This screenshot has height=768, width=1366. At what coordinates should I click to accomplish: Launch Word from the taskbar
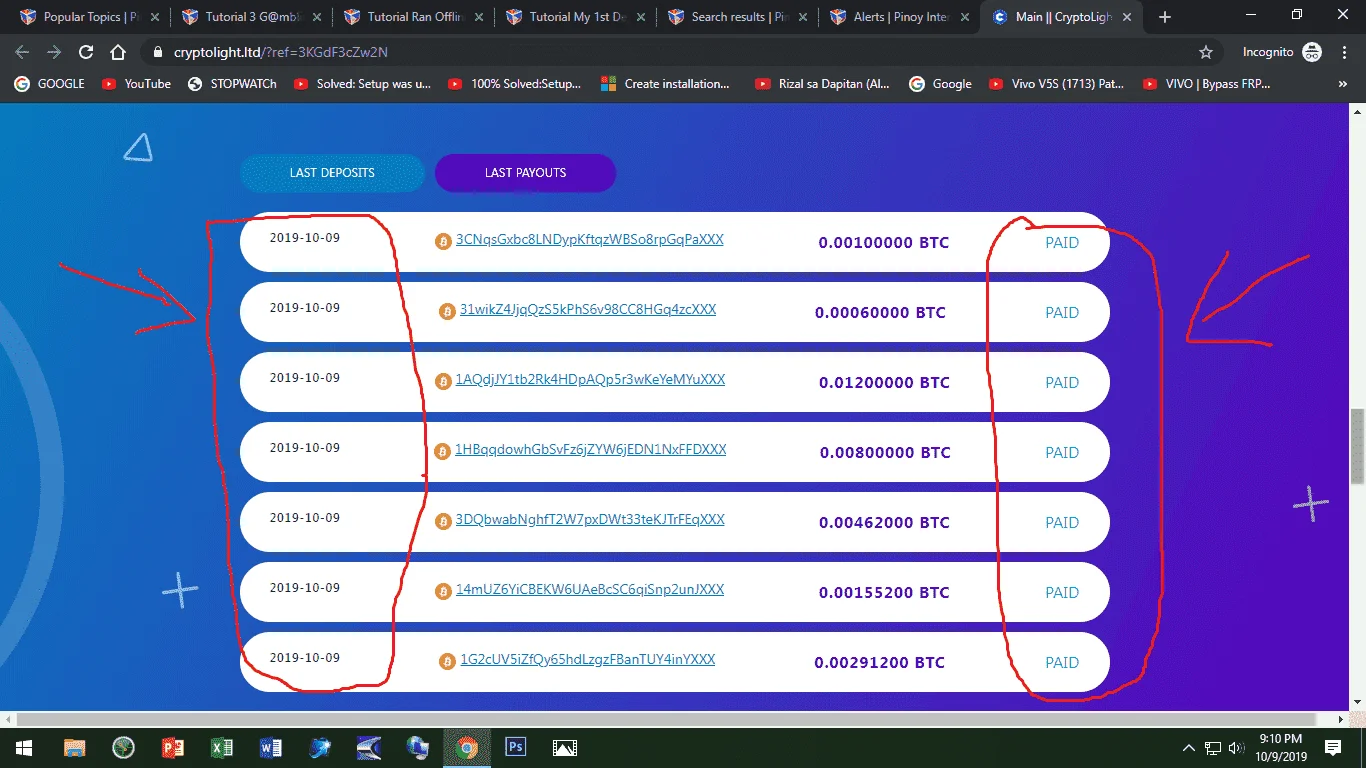click(270, 747)
